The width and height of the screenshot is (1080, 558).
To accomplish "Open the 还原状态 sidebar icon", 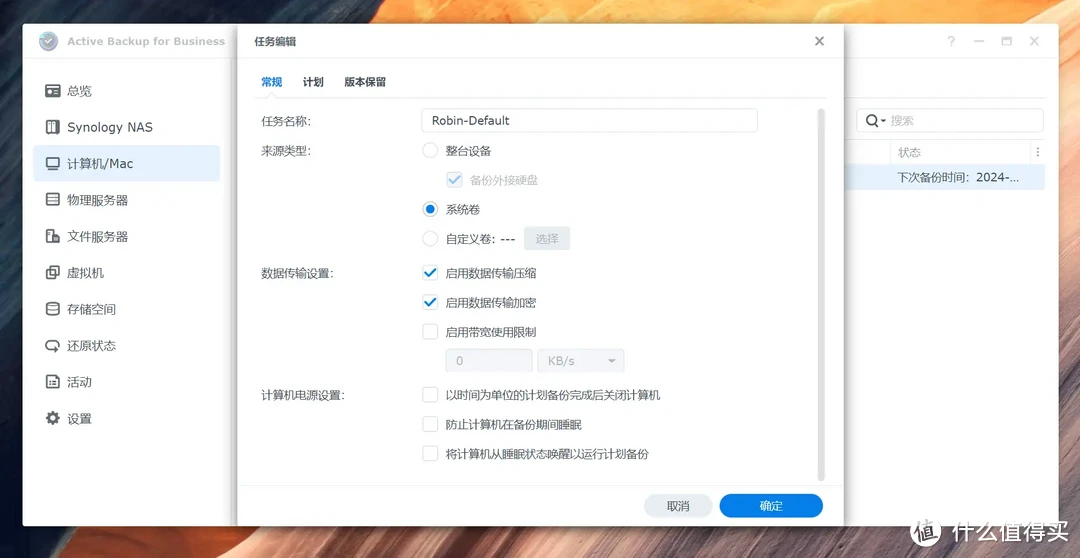I will 52,346.
